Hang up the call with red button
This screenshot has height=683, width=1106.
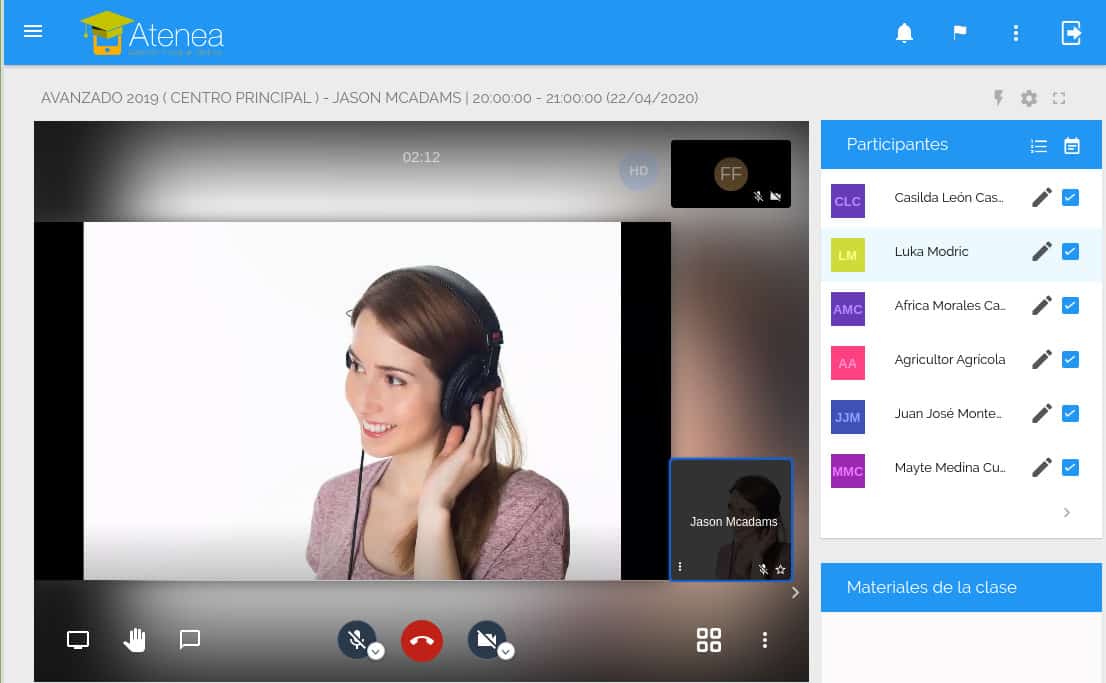pyautogui.click(x=422, y=641)
